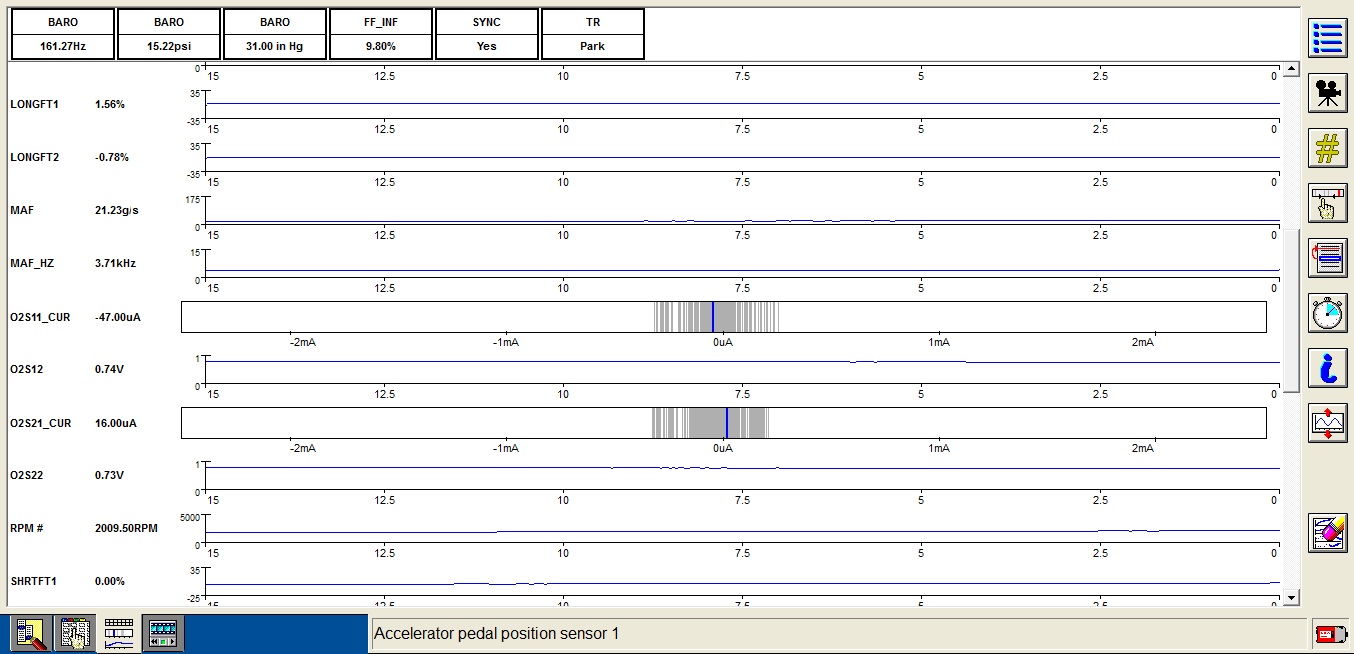Click the -47.00uA O2S11_CUR value

[118, 317]
